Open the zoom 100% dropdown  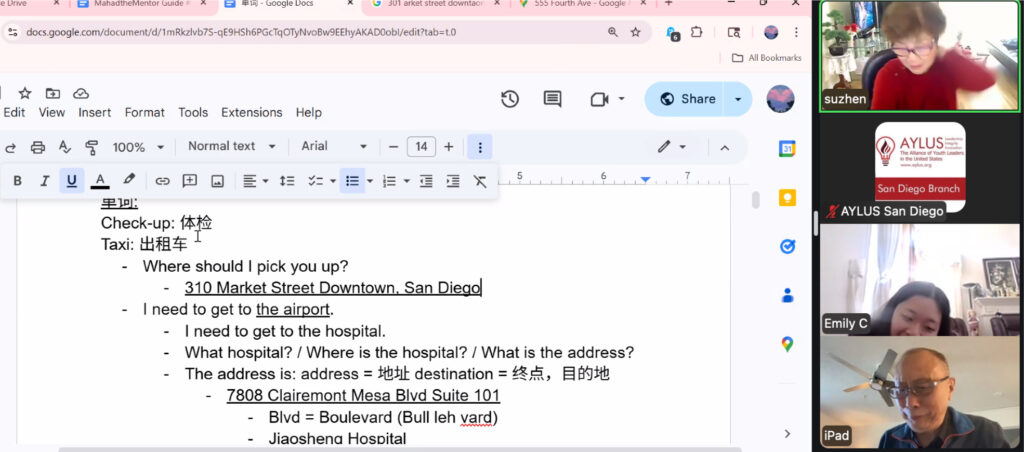click(138, 147)
